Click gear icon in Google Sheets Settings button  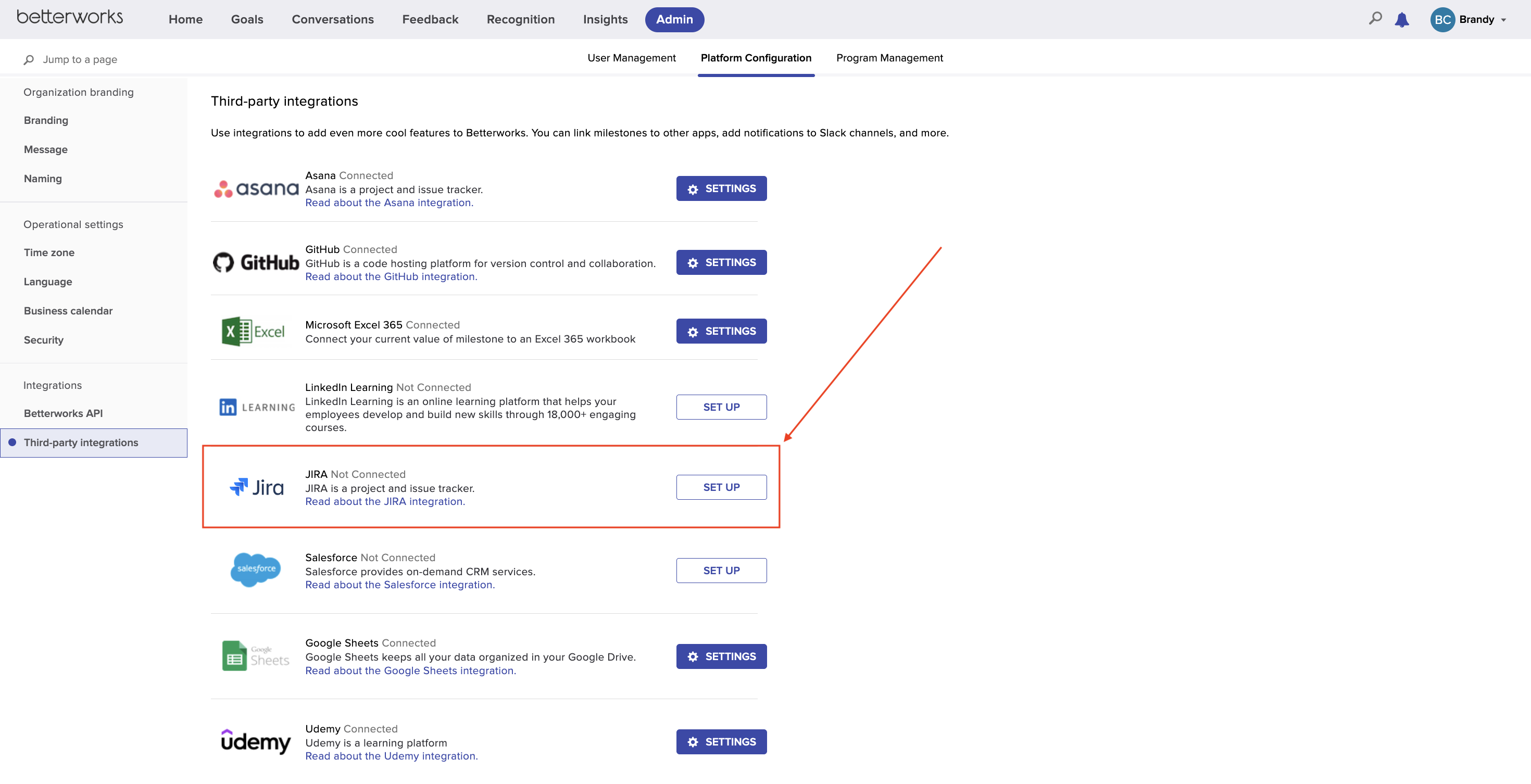coord(693,657)
